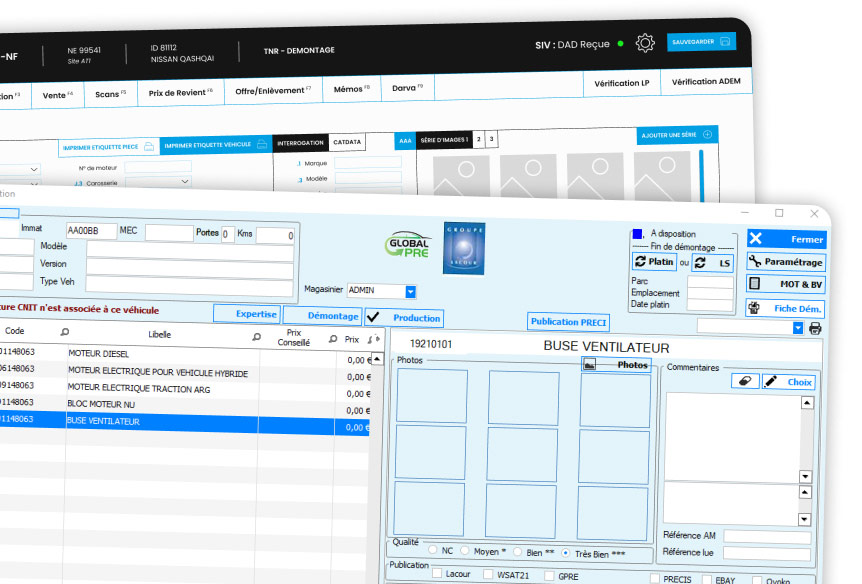The image size is (862, 584).
Task: Select Moyen quality radio button
Action: click(465, 550)
